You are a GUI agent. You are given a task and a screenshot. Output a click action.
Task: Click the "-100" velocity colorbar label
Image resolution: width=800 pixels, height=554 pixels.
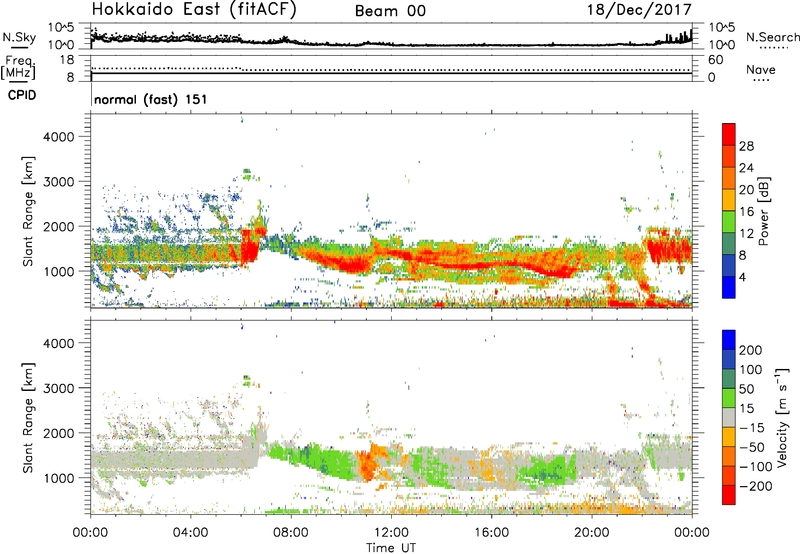(x=756, y=467)
